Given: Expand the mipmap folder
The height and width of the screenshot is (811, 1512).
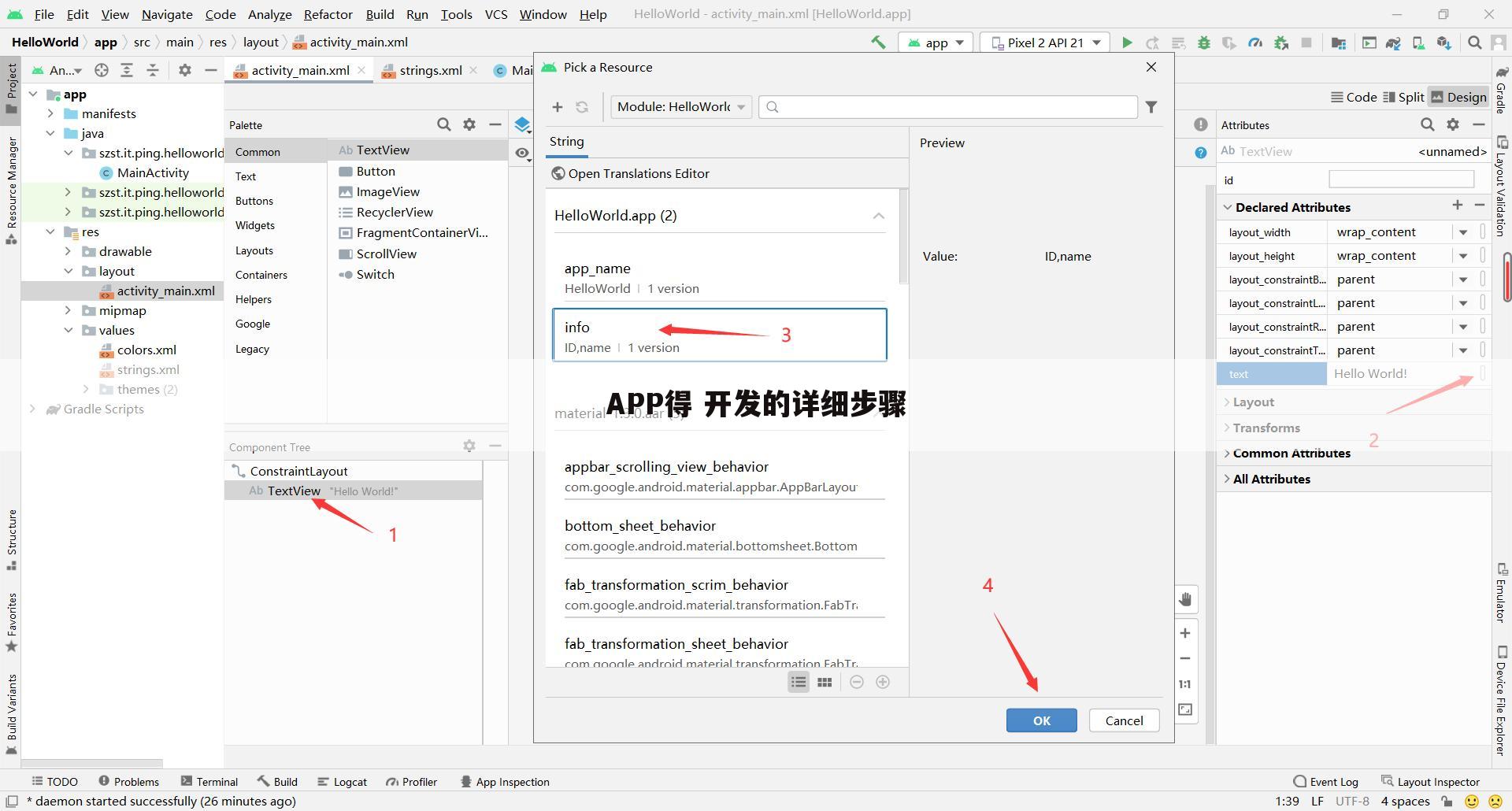Looking at the screenshot, I should click(x=68, y=310).
